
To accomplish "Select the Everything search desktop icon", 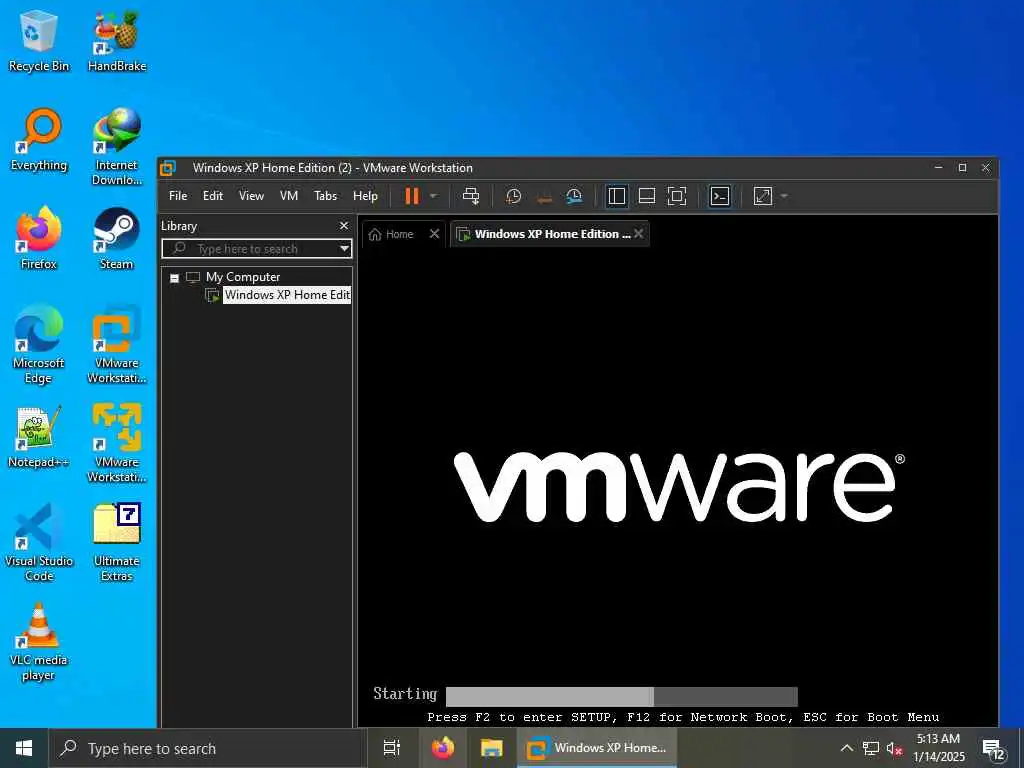I will (x=39, y=140).
